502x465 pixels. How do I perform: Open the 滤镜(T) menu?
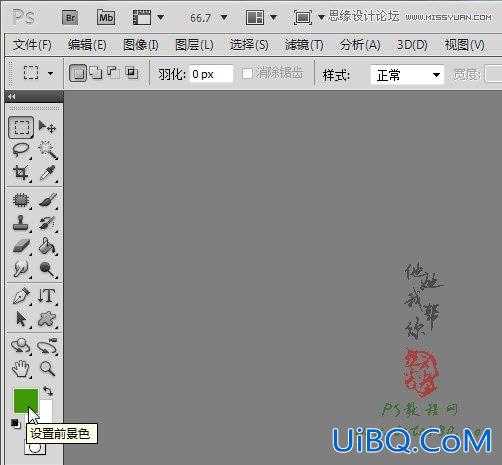click(x=304, y=45)
